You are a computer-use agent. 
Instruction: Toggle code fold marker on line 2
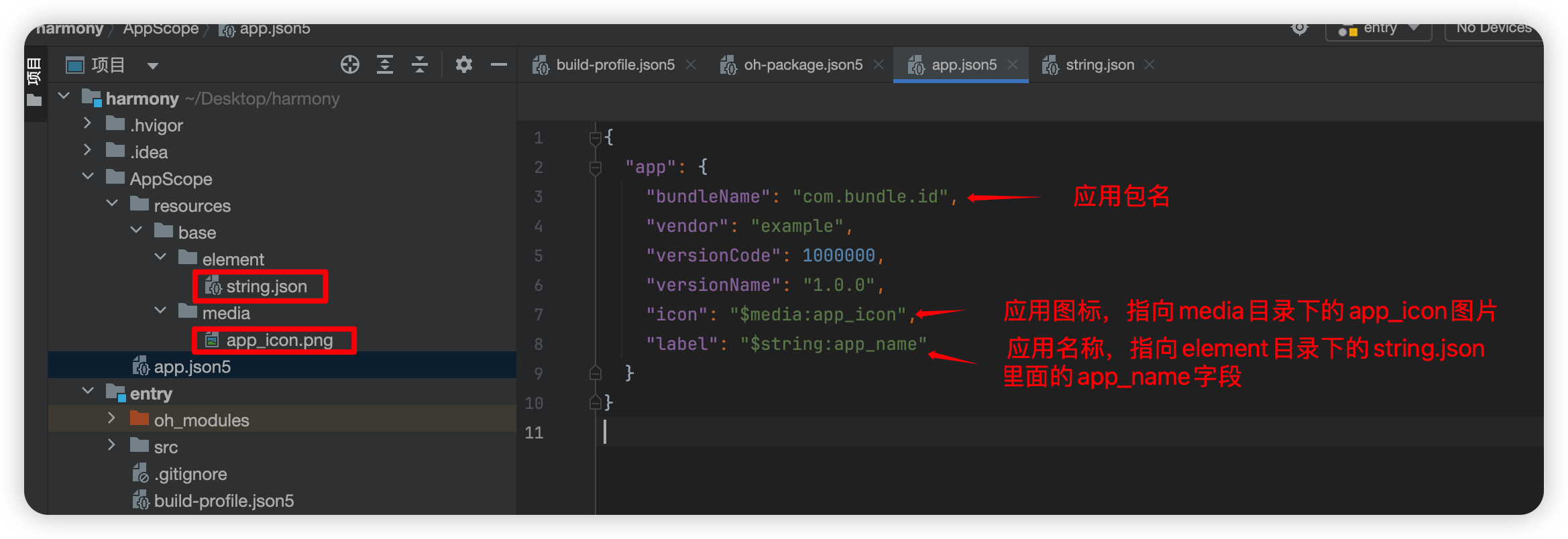[595, 167]
